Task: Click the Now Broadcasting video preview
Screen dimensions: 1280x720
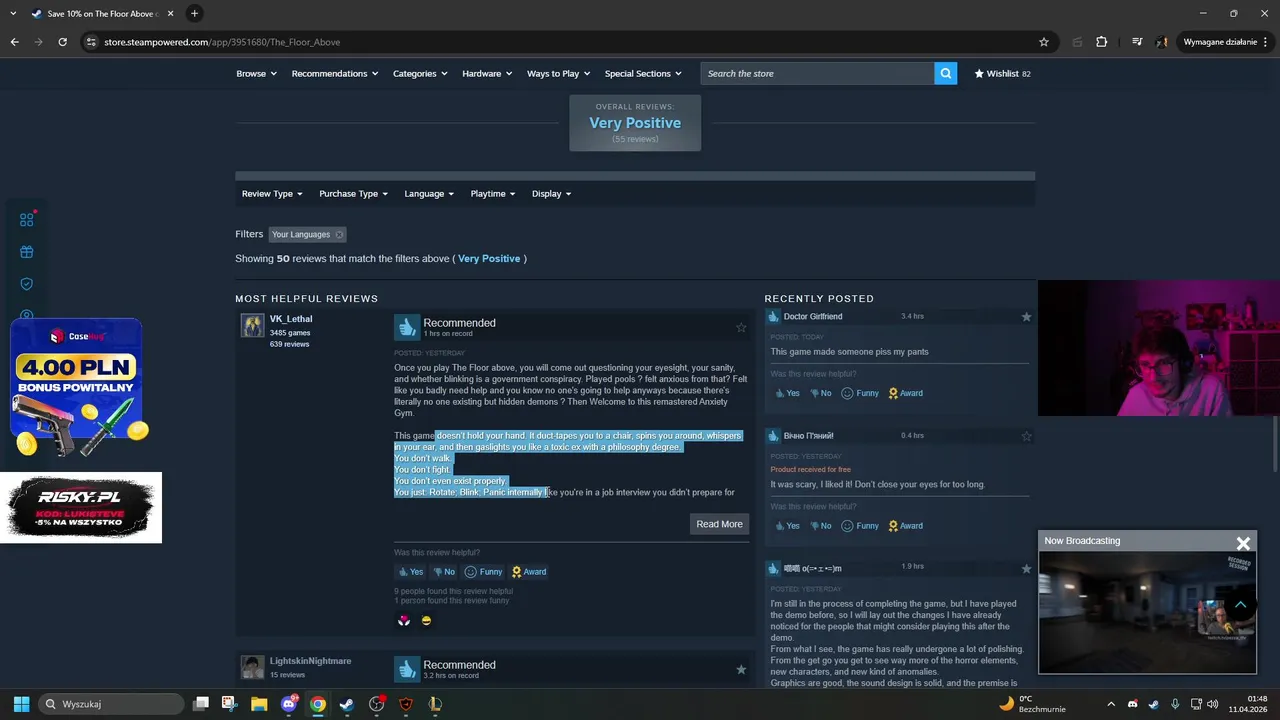Action: pos(1147,611)
